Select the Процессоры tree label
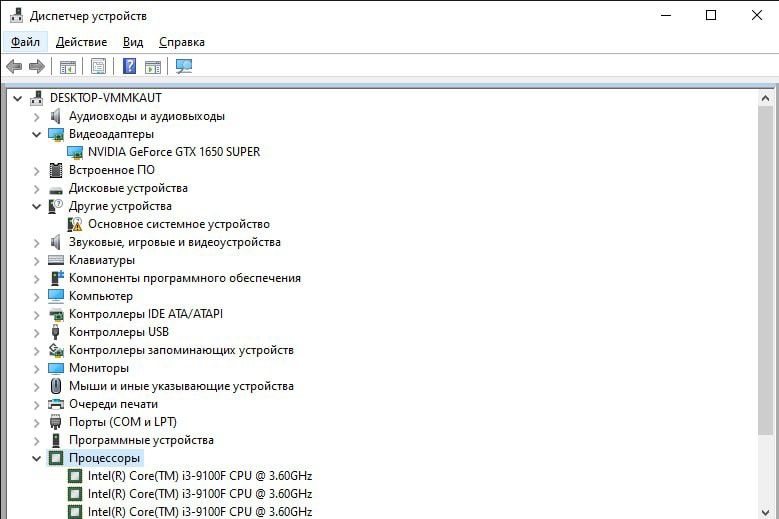 [x=104, y=458]
